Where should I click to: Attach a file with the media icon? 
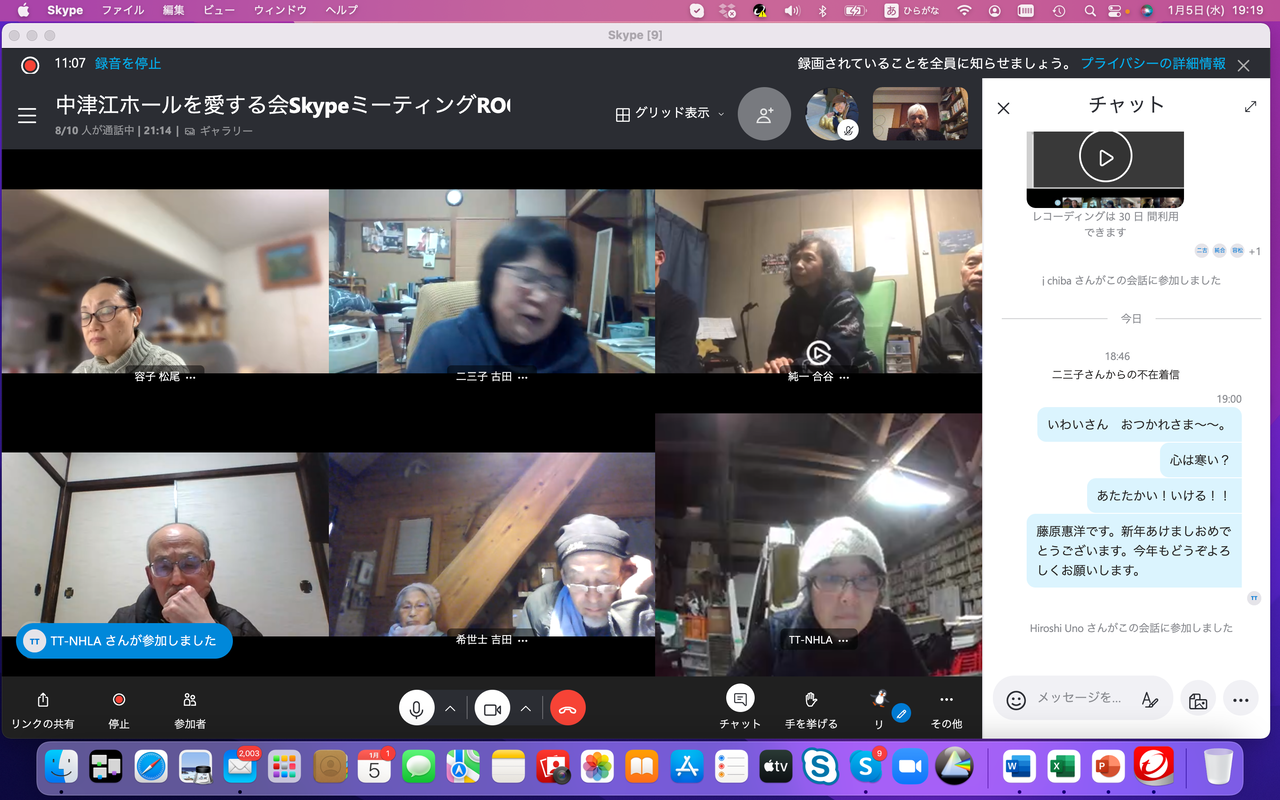click(x=1198, y=700)
